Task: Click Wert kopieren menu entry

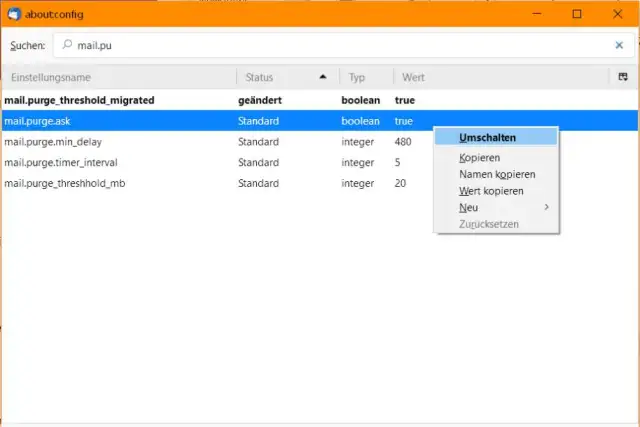Action: 491,191
